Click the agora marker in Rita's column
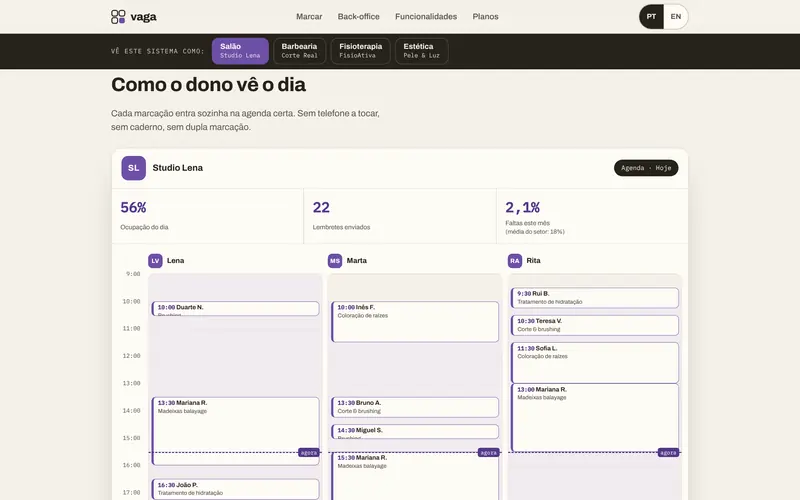This screenshot has width=800, height=500. click(x=668, y=453)
